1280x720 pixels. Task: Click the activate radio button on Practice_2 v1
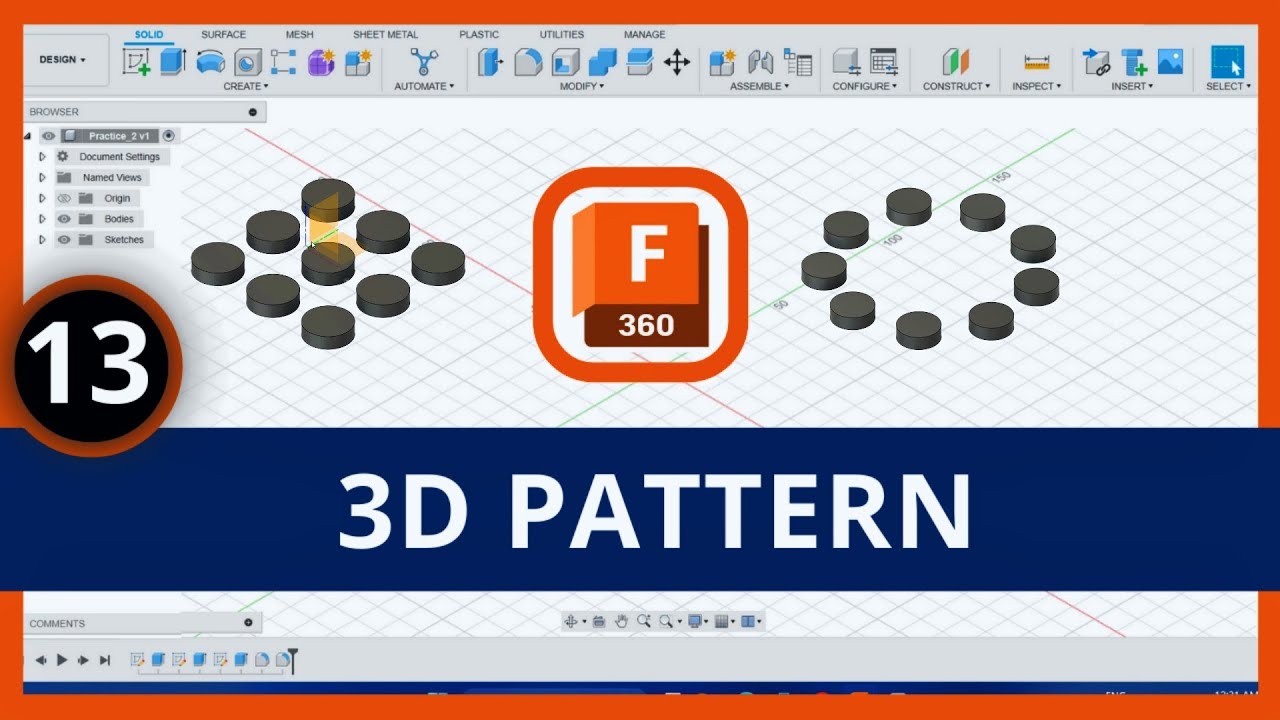169,136
